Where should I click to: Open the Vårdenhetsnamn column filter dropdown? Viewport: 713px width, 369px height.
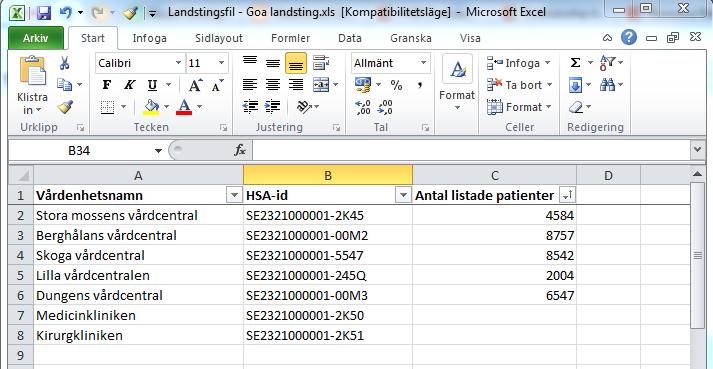click(x=234, y=196)
